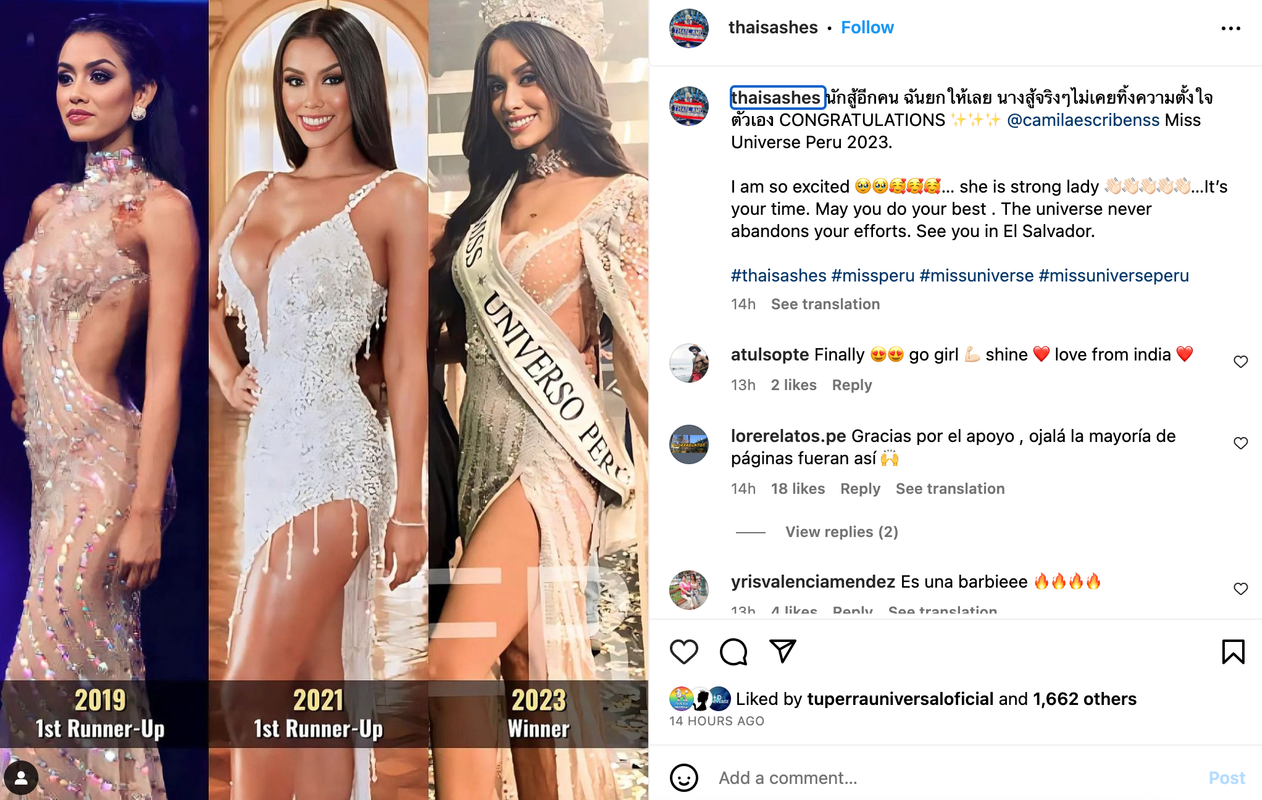This screenshot has height=800, width=1262.
Task: Follow the thaisashes account
Action: [x=867, y=28]
